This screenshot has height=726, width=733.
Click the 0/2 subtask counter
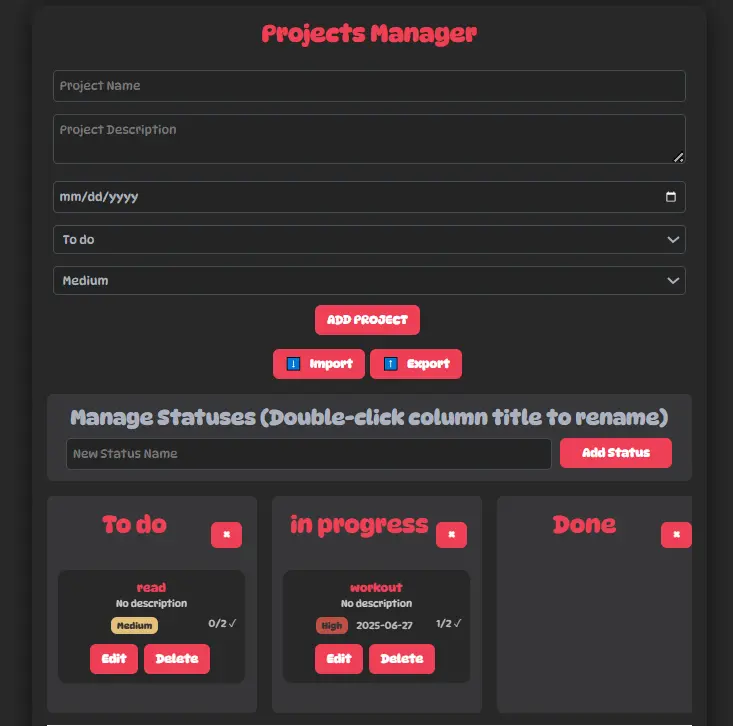(222, 623)
